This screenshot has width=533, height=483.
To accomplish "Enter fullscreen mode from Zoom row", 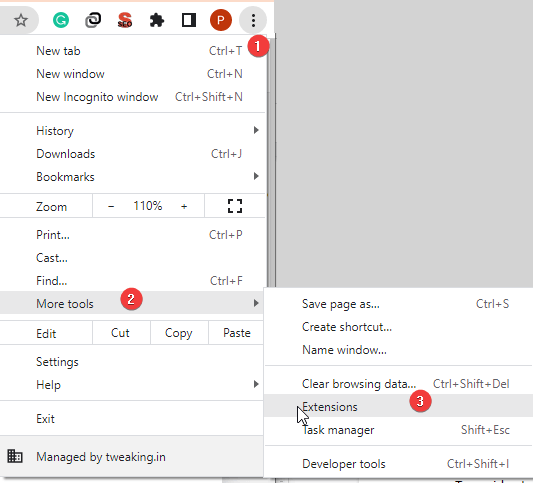I will click(235, 206).
